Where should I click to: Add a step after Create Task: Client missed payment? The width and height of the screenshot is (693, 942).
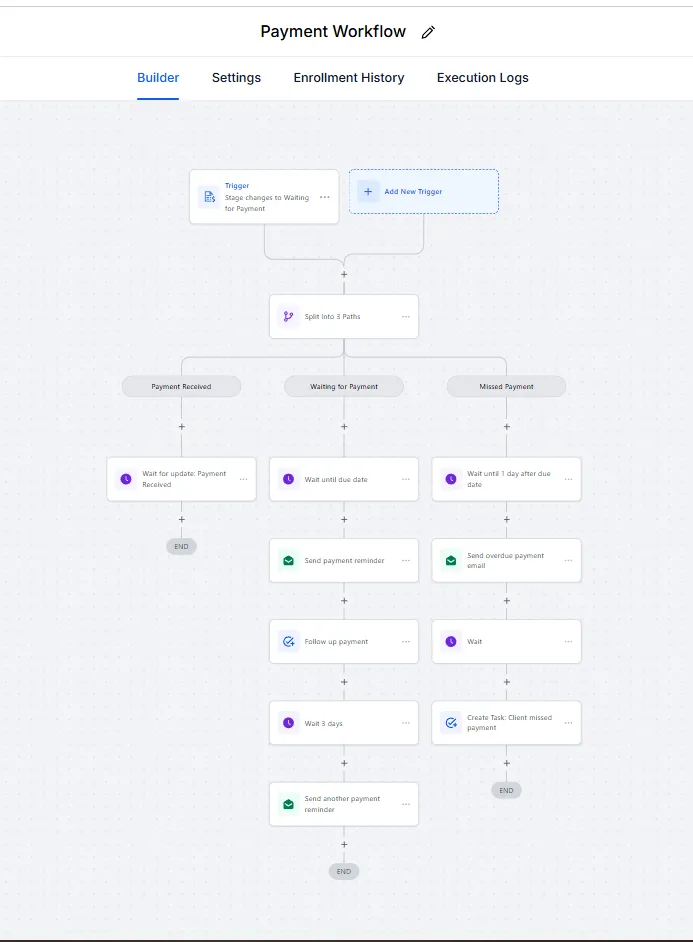coord(507,763)
